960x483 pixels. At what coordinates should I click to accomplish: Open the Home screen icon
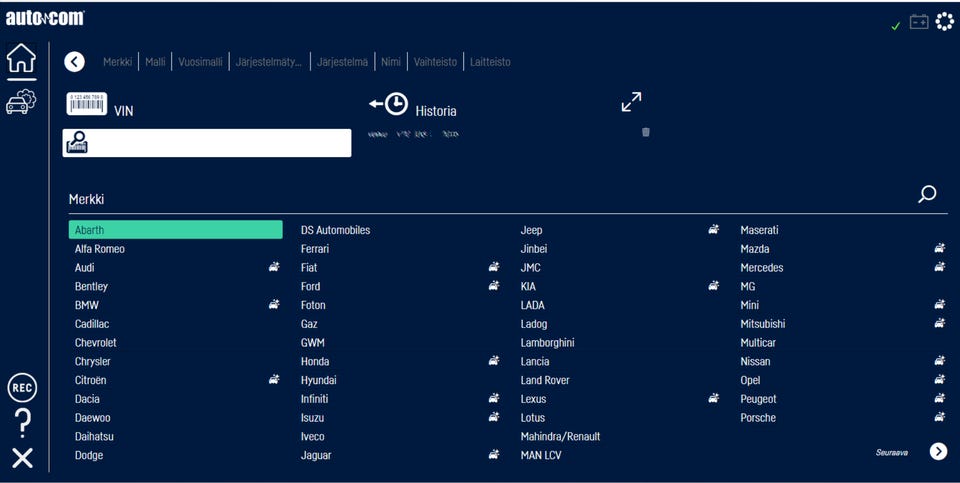[x=21, y=58]
